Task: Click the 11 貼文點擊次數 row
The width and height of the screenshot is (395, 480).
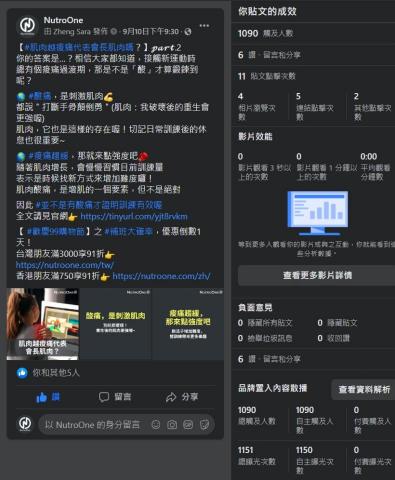Action: (x=313, y=76)
